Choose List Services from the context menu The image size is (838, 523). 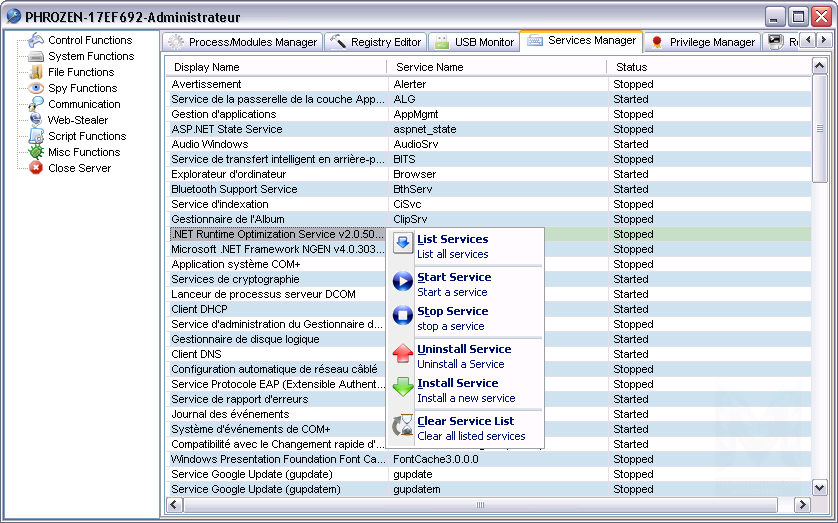click(x=452, y=240)
